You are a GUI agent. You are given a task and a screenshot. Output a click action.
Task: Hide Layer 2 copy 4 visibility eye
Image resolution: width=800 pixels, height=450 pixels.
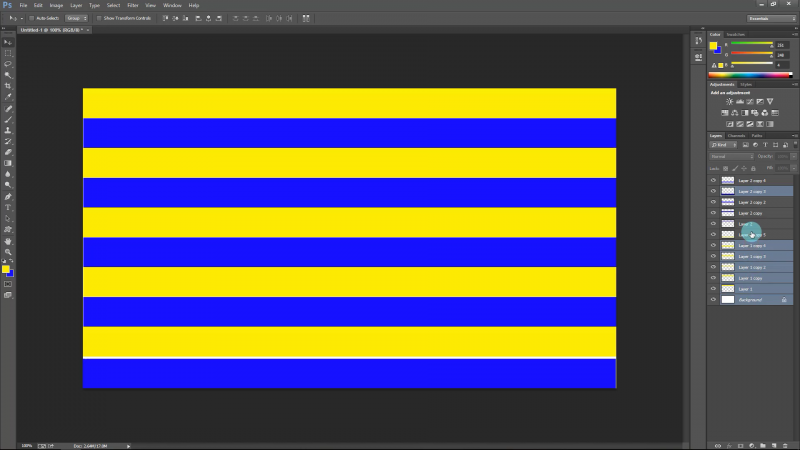(x=713, y=180)
